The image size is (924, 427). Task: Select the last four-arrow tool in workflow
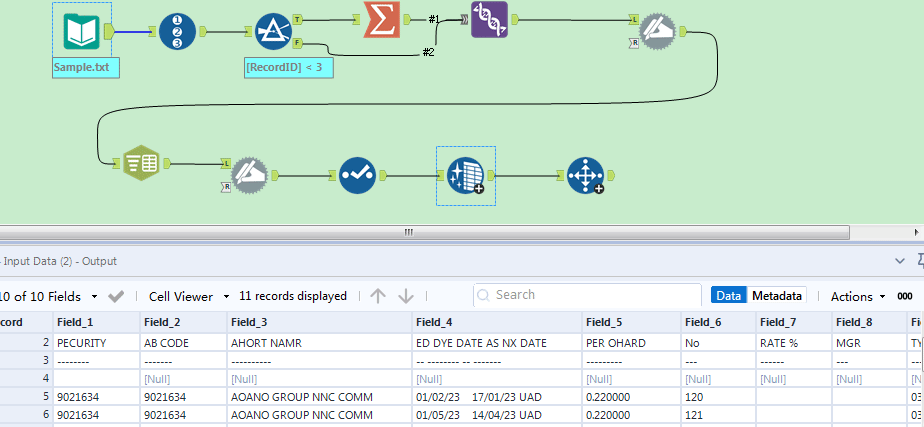[x=583, y=176]
